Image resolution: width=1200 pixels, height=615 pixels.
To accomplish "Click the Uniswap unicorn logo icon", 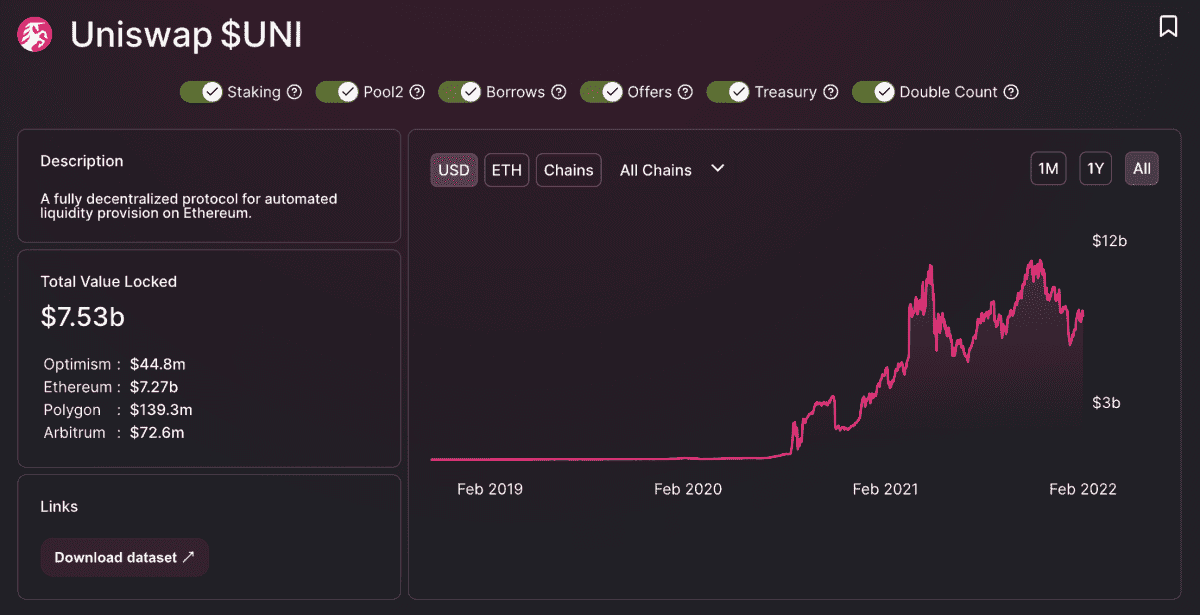I will click(x=35, y=35).
